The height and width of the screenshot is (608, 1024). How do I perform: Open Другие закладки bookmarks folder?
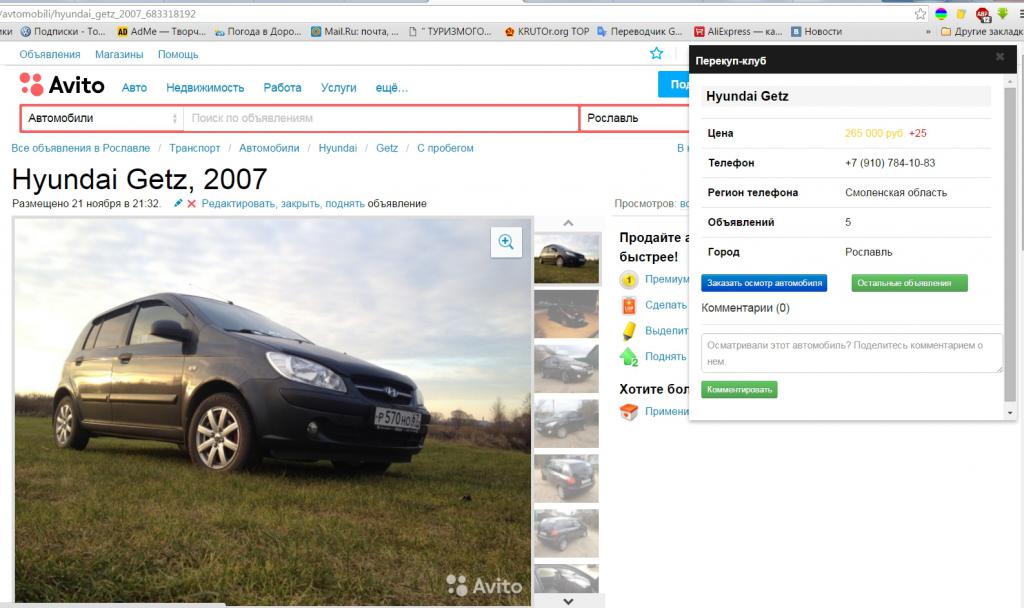click(982, 31)
